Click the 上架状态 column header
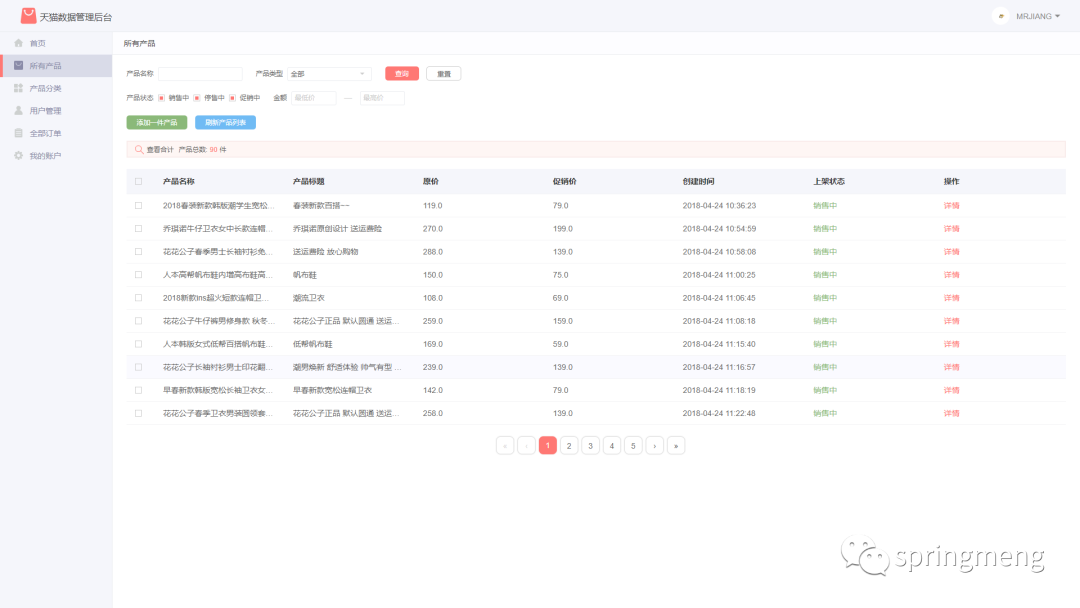1080x608 pixels. coord(829,182)
